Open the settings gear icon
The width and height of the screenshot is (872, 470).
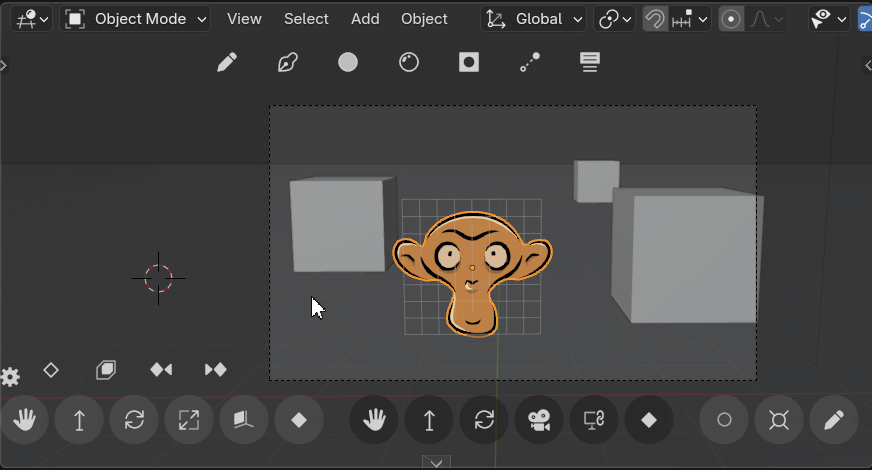point(10,377)
